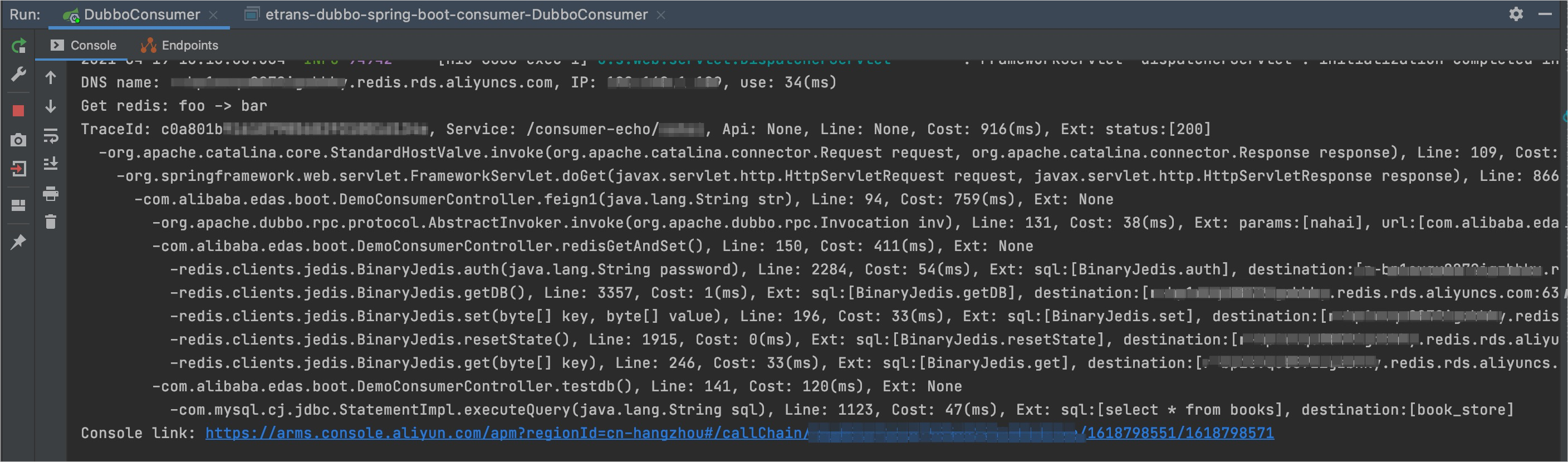Open the restore layout icon
Screen dimensions: 1568x462
coord(19,205)
